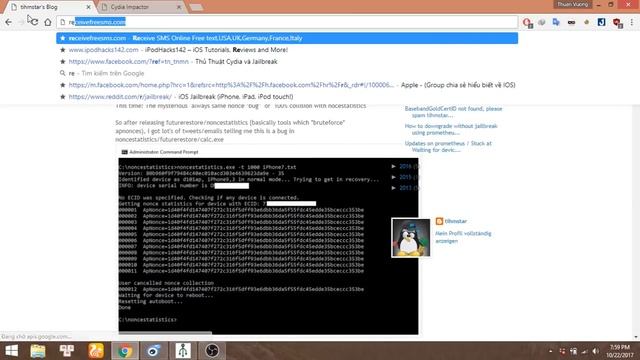The height and width of the screenshot is (360, 640).
Task: Select the receivefreesms.com suggestion
Action: pyautogui.click(x=287, y=38)
